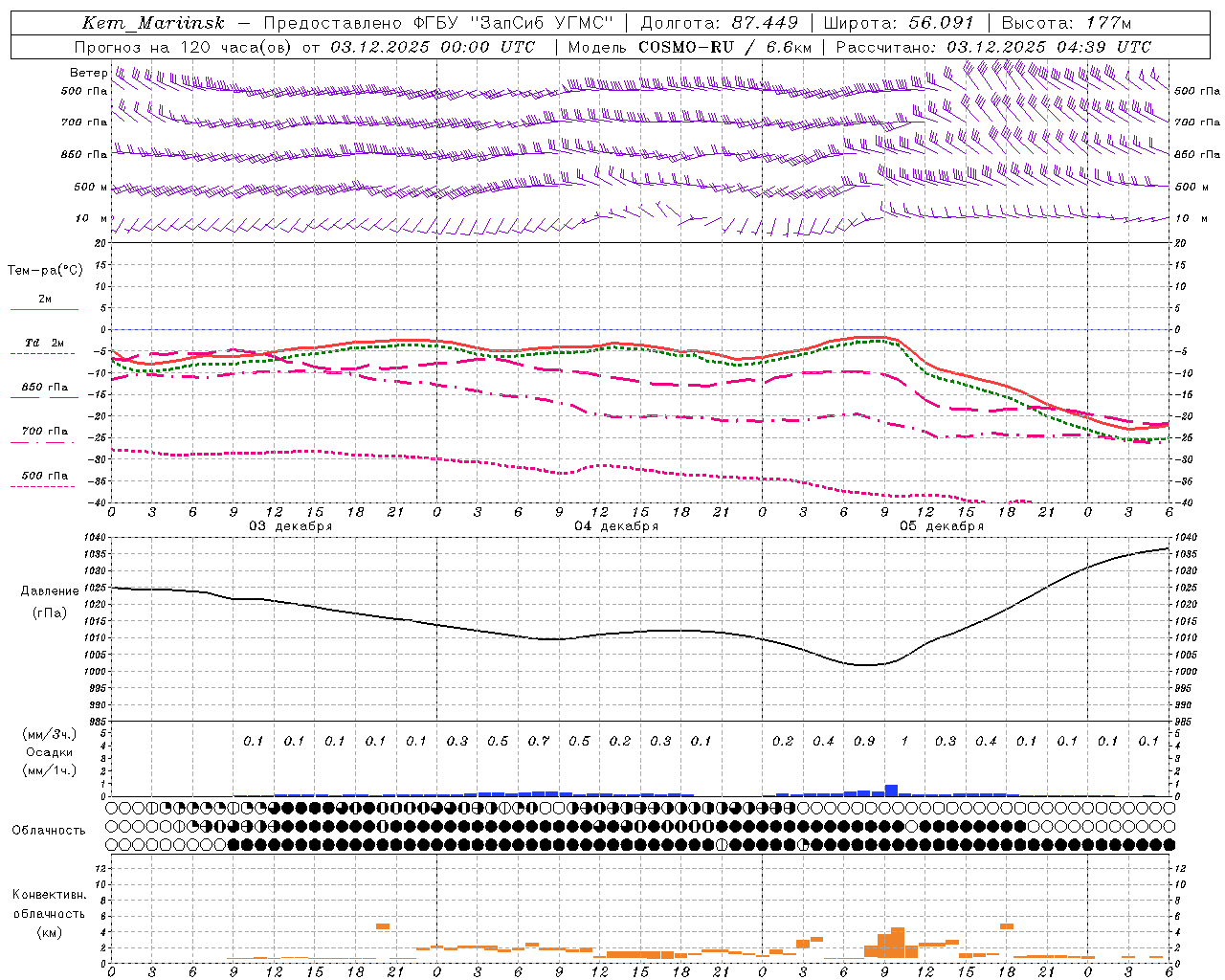Select the text 'Предоставлено ФГБУ "ЗапСиб УГМС"'
The image size is (1225, 980).
coord(437,23)
